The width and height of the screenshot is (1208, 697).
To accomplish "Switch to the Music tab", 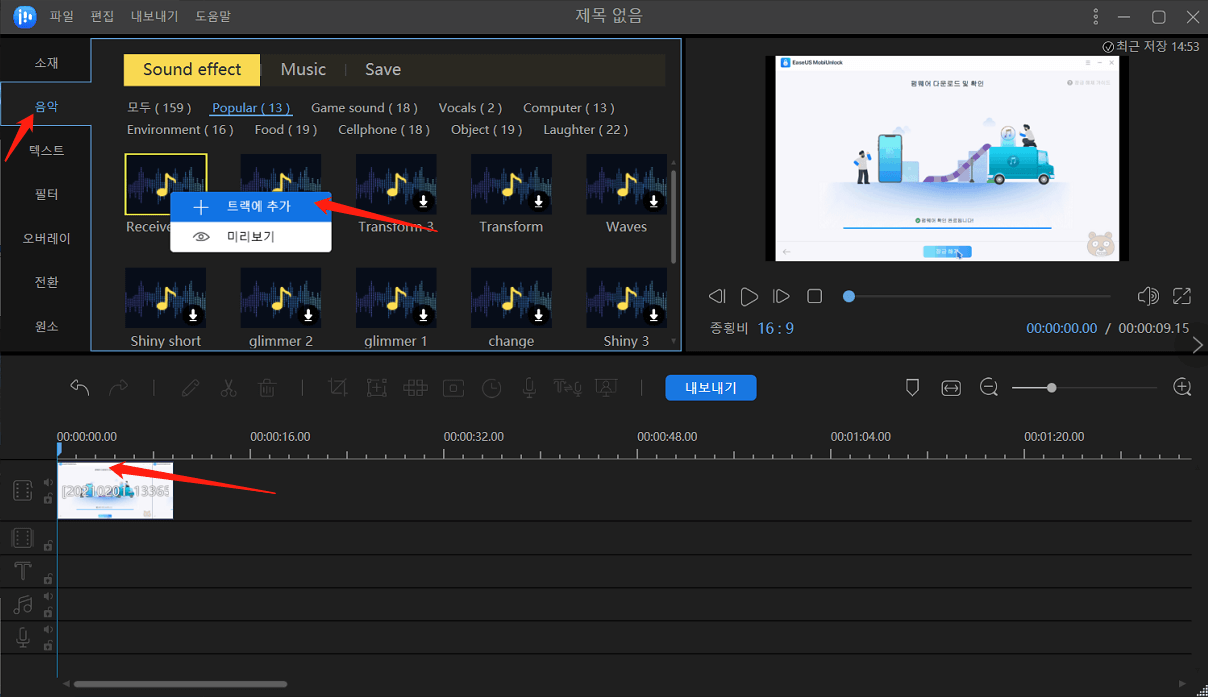I will point(303,70).
